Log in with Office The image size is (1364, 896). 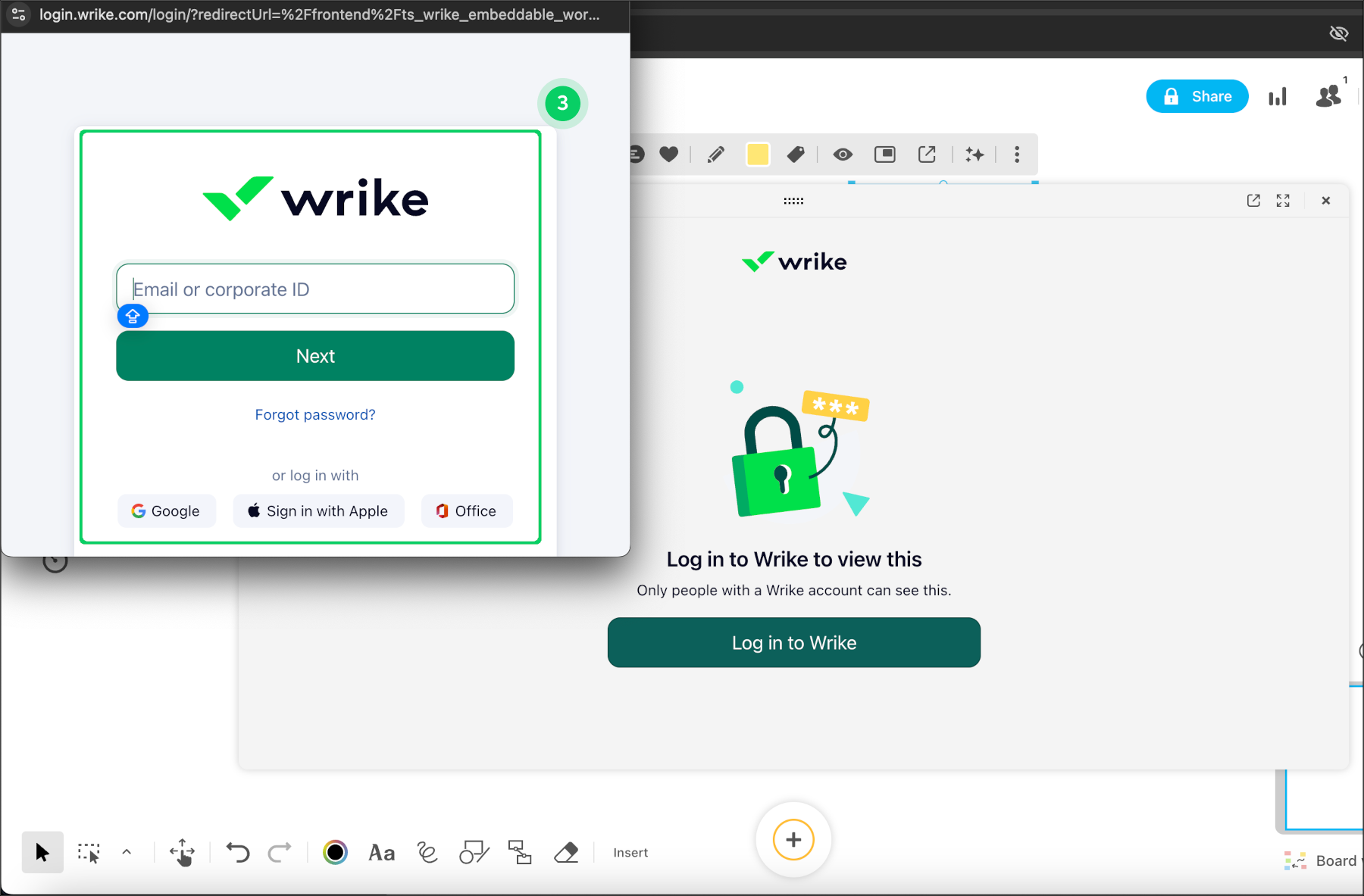pyautogui.click(x=467, y=511)
